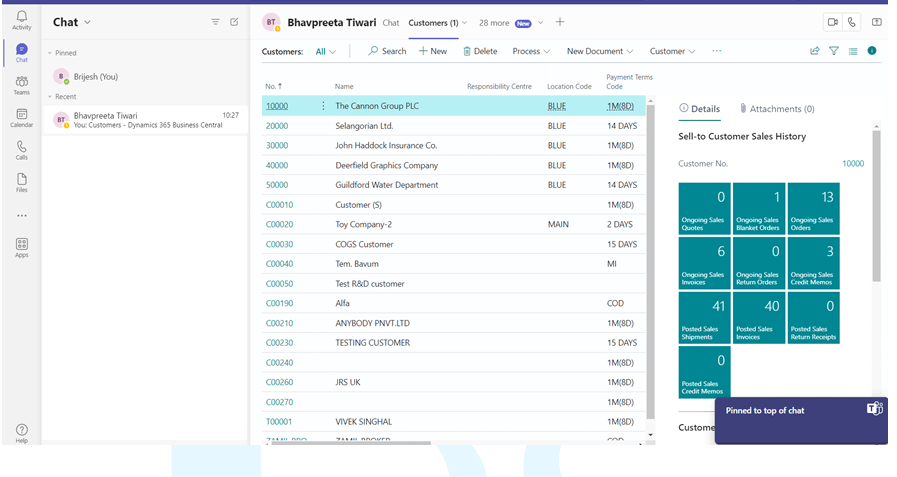This screenshot has width=897, height=477.
Task: Open Ongoing Sales Invoices tile
Action: tap(704, 263)
